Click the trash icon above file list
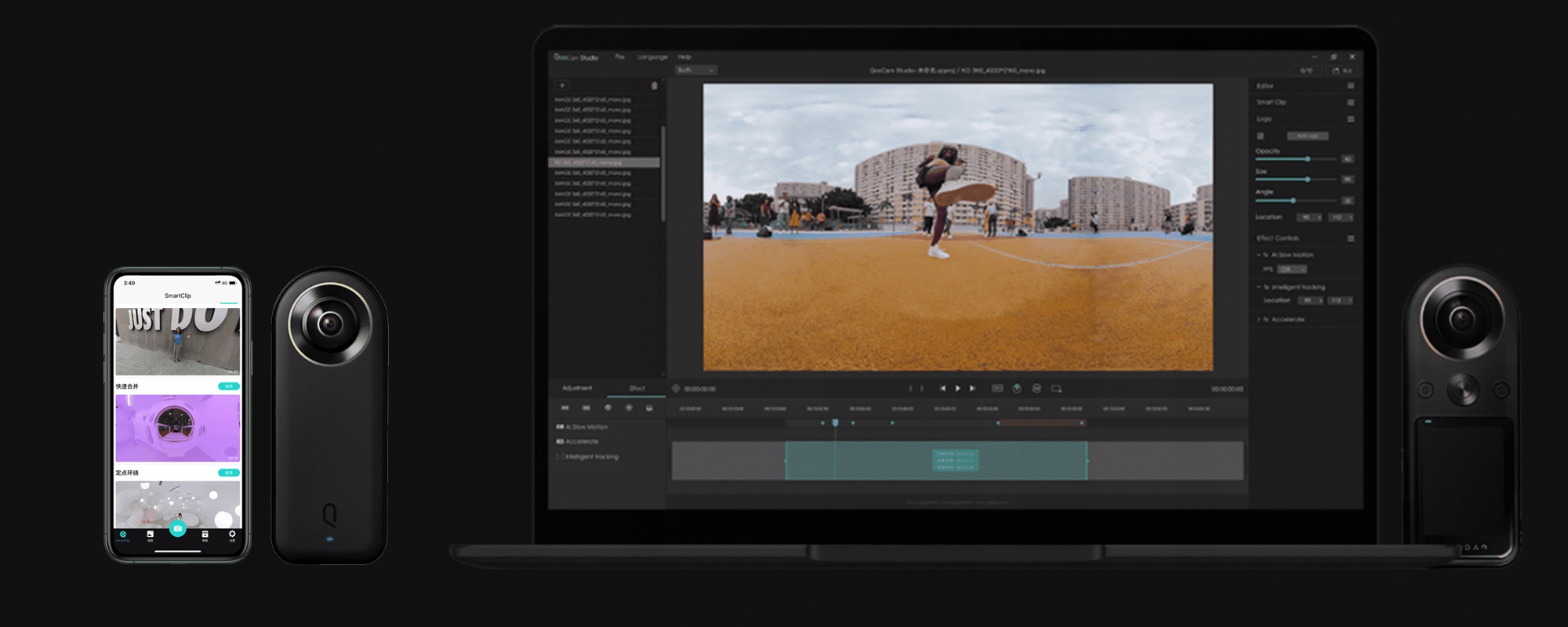The height and width of the screenshot is (627, 1568). click(x=654, y=85)
